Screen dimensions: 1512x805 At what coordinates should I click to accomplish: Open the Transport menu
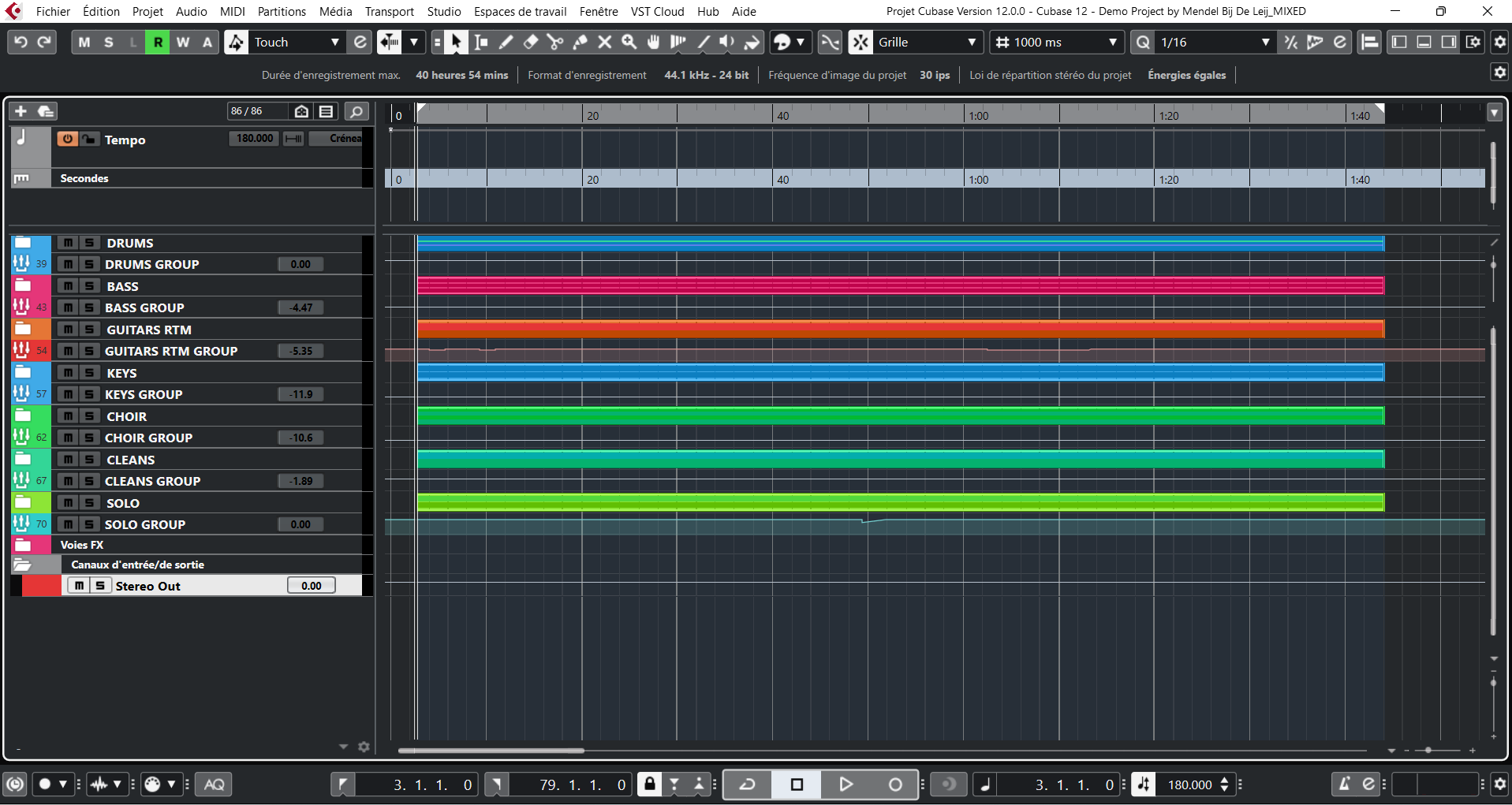(390, 12)
